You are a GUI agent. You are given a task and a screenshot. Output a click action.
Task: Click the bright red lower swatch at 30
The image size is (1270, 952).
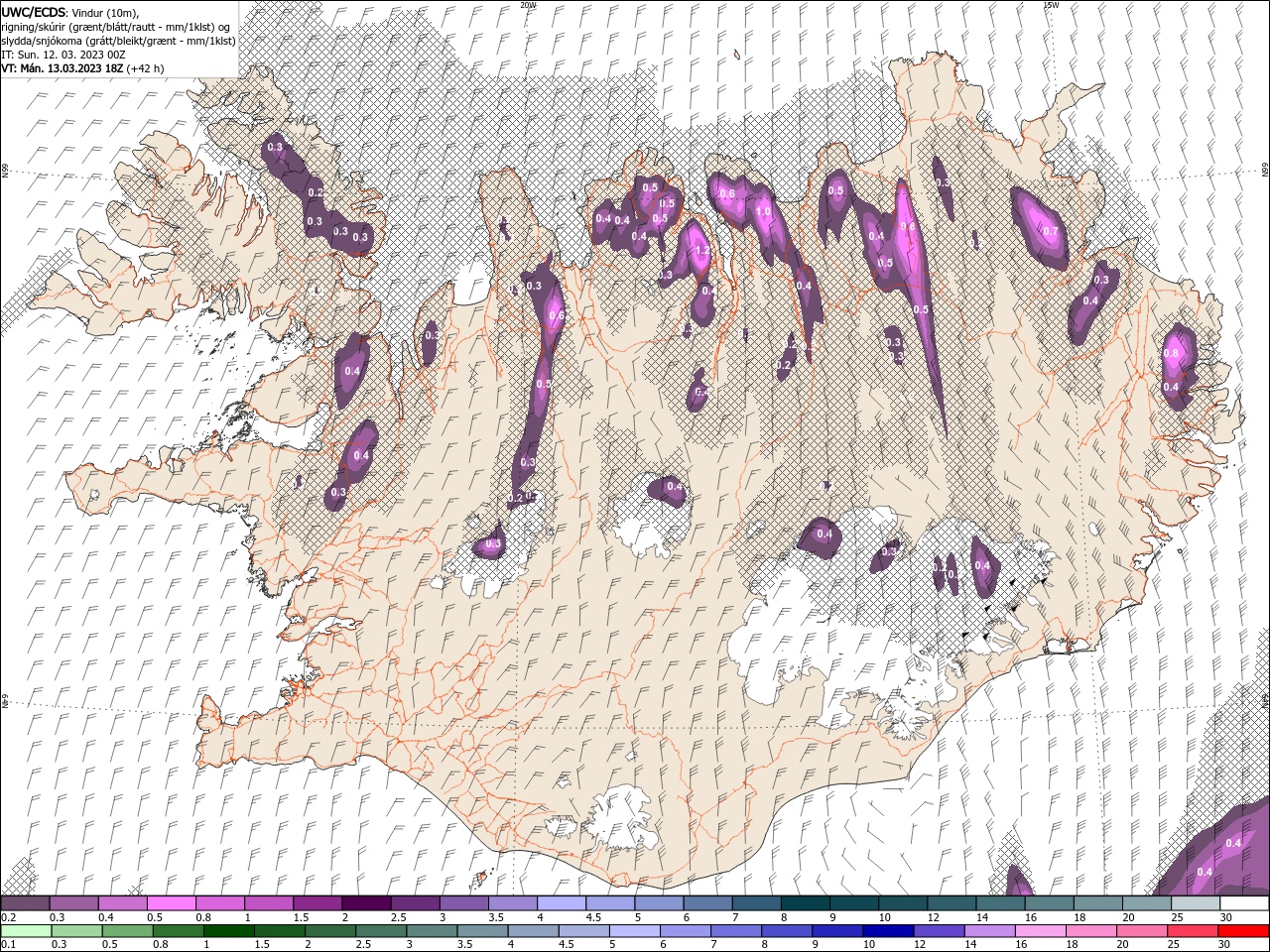click(1242, 931)
